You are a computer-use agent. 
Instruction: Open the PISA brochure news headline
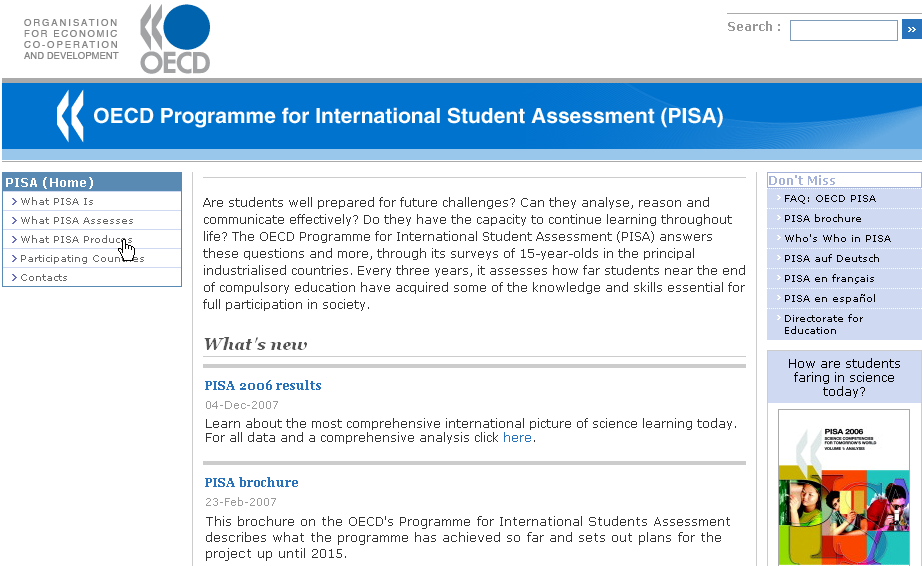click(x=251, y=483)
